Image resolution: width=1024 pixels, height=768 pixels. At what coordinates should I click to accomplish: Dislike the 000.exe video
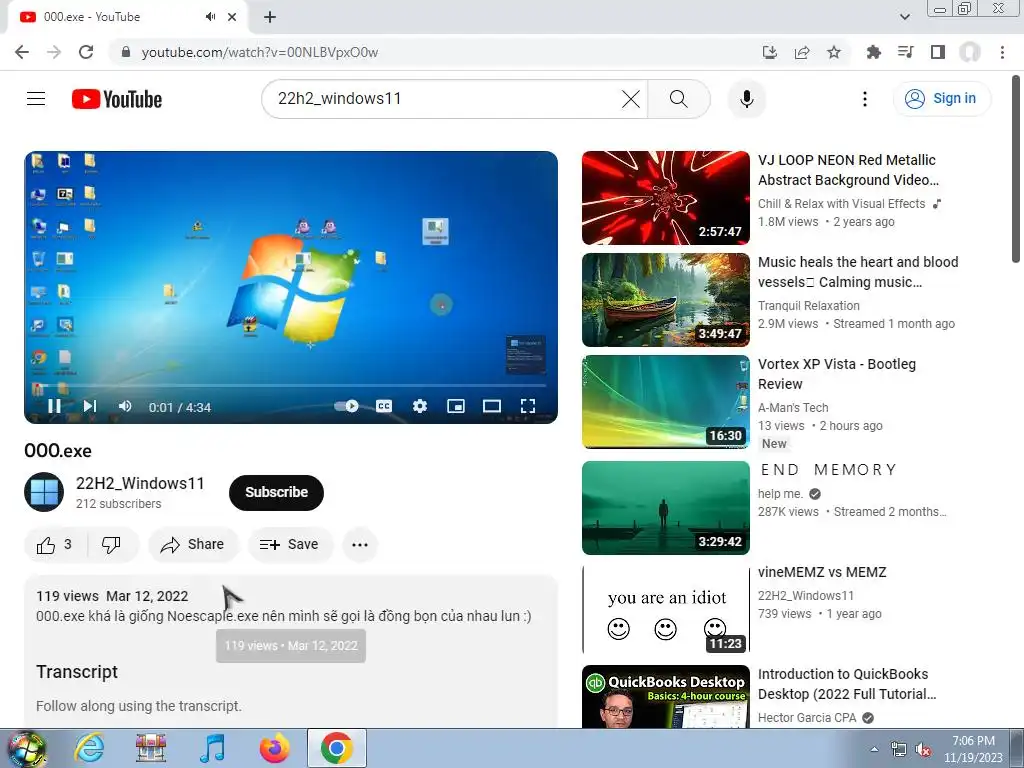[x=112, y=545]
